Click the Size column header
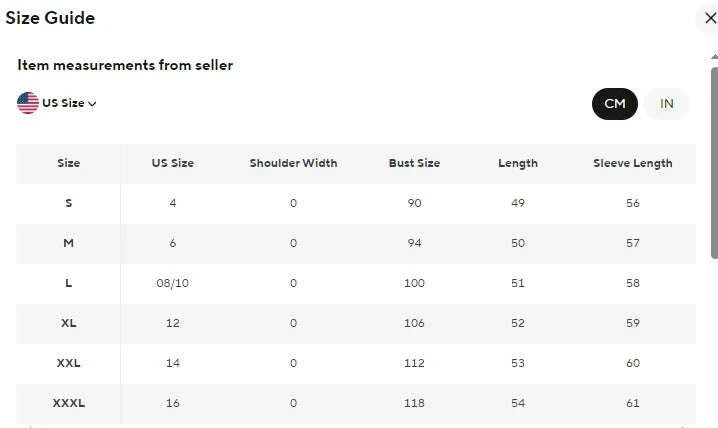 tap(69, 163)
